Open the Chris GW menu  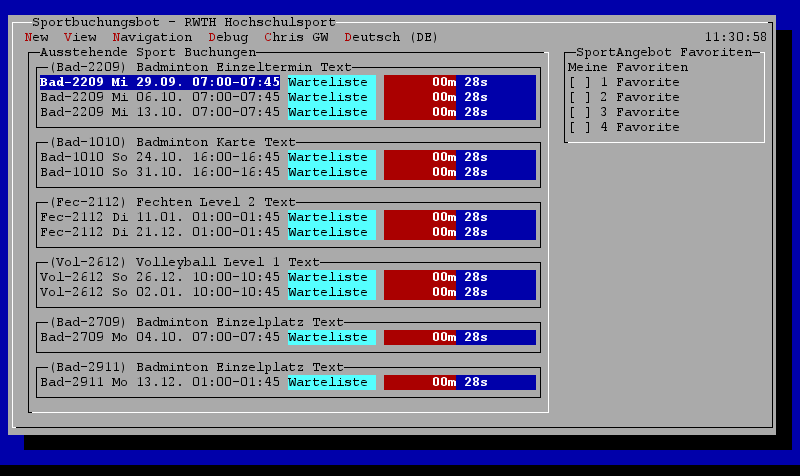tap(296, 37)
